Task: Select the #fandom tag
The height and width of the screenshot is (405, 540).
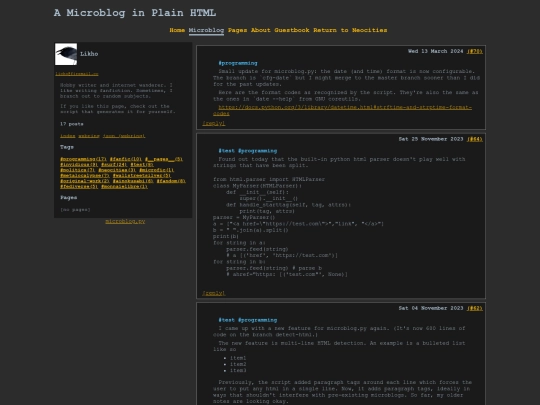Action: click(171, 181)
